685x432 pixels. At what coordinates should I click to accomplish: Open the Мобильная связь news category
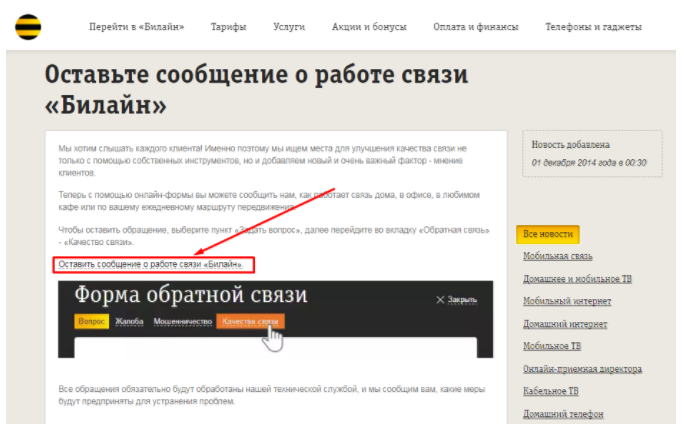558,256
